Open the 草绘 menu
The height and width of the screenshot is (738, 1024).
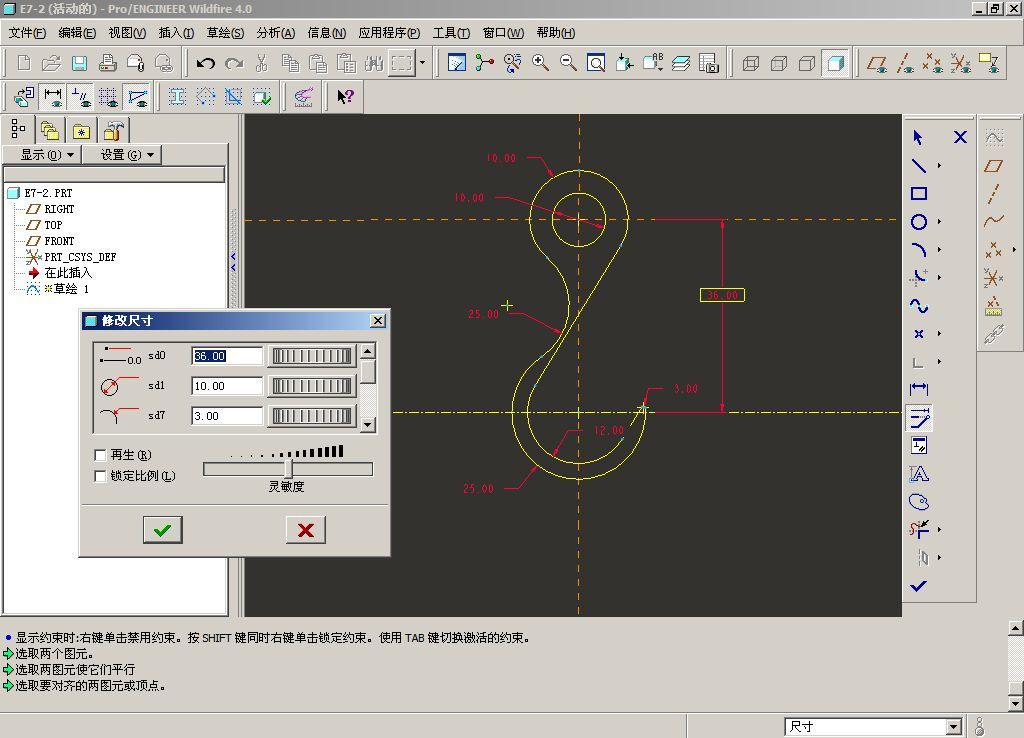(225, 33)
